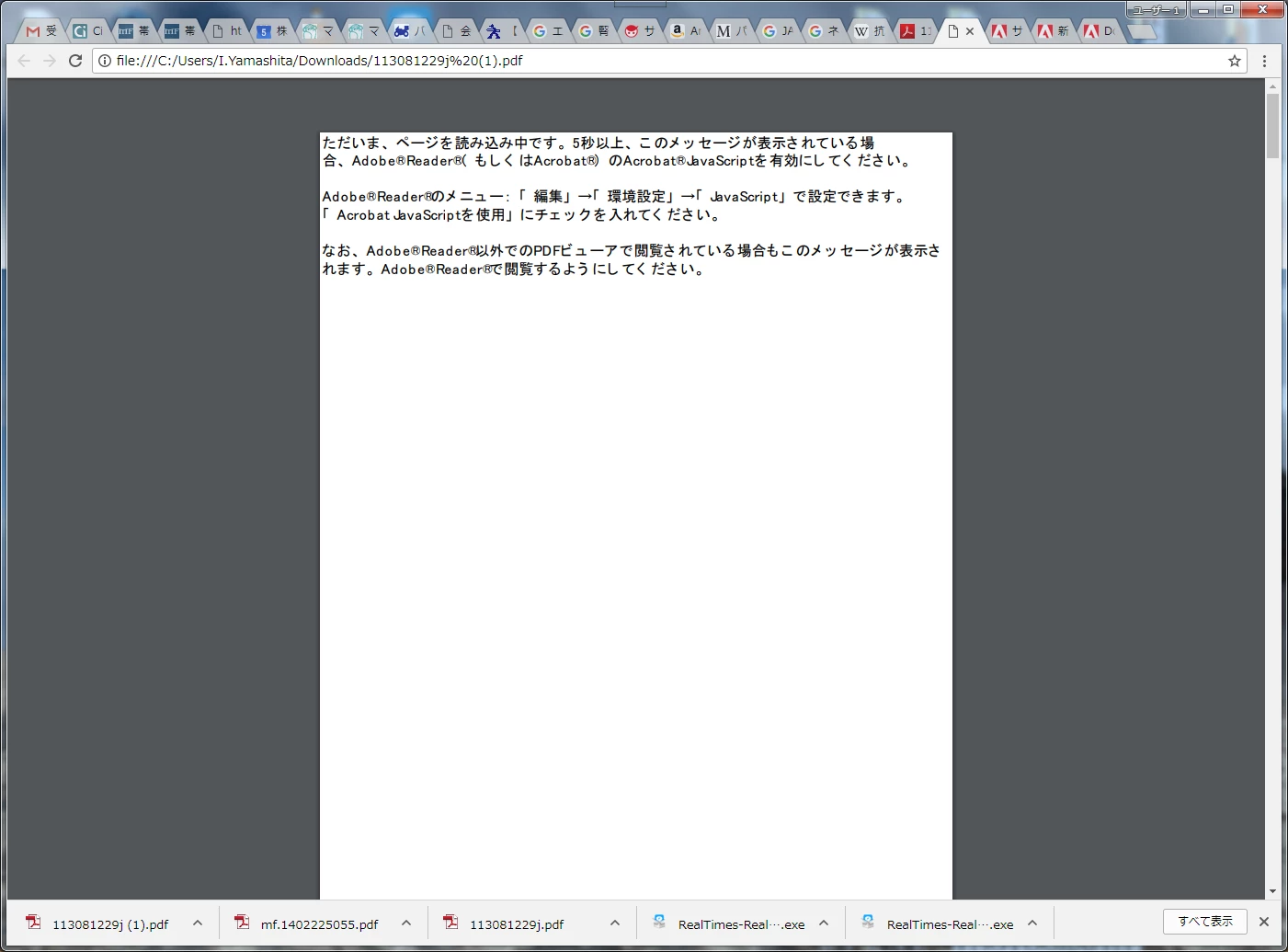Switch to the Wikipedia tab
The height and width of the screenshot is (952, 1288).
(x=869, y=31)
